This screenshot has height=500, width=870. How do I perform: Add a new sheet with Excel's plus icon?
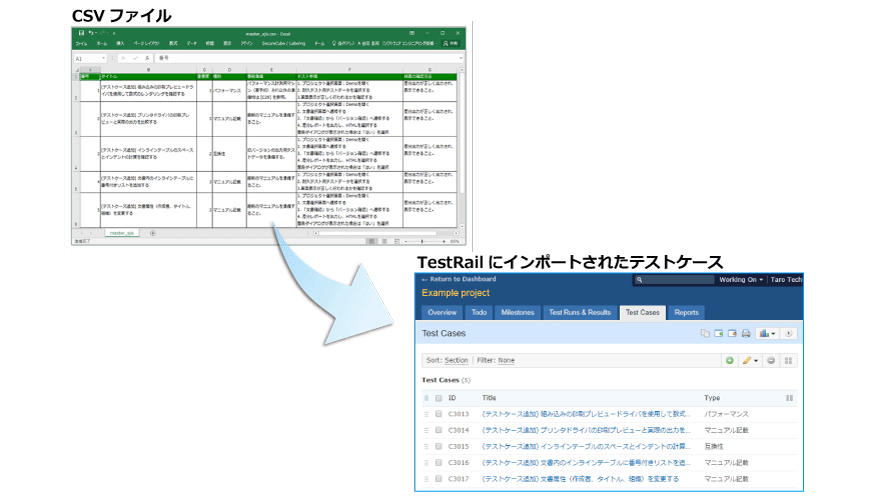point(153,233)
